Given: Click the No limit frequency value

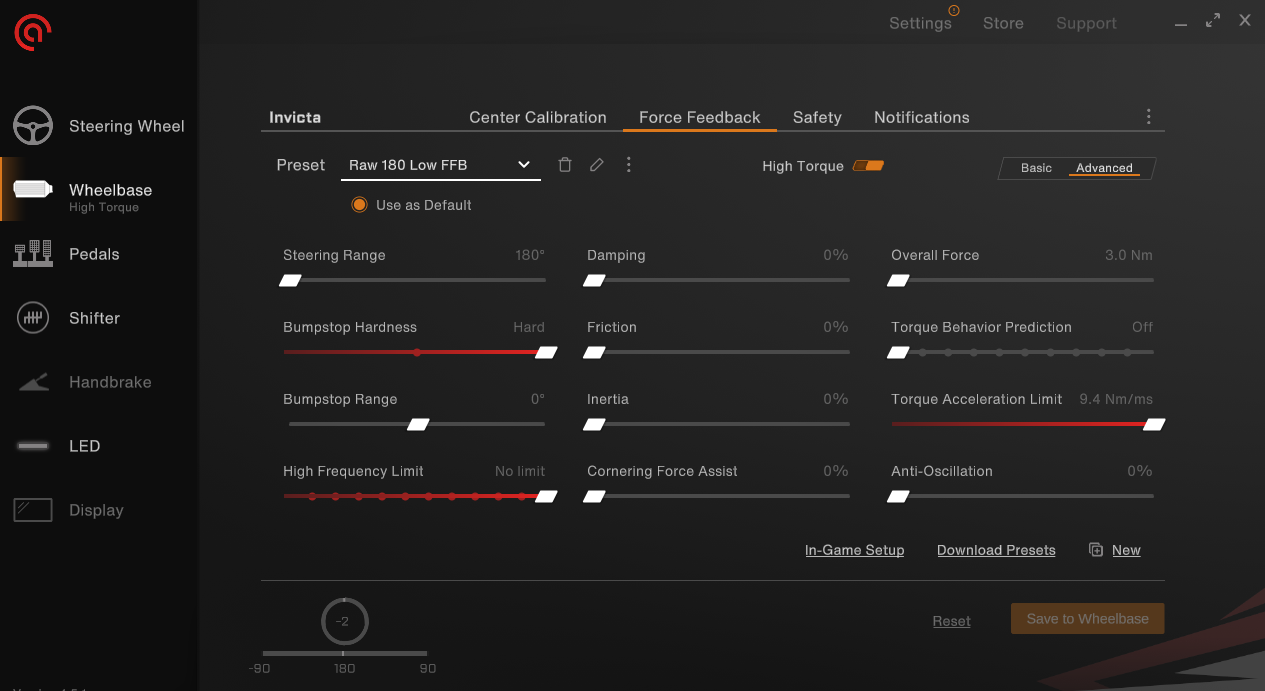Looking at the screenshot, I should [520, 471].
